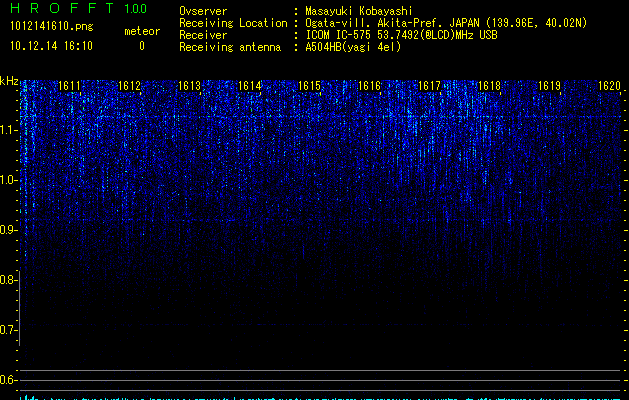This screenshot has width=629, height=400.
Task: Click the kHz axis unit label
Action: click(9, 81)
